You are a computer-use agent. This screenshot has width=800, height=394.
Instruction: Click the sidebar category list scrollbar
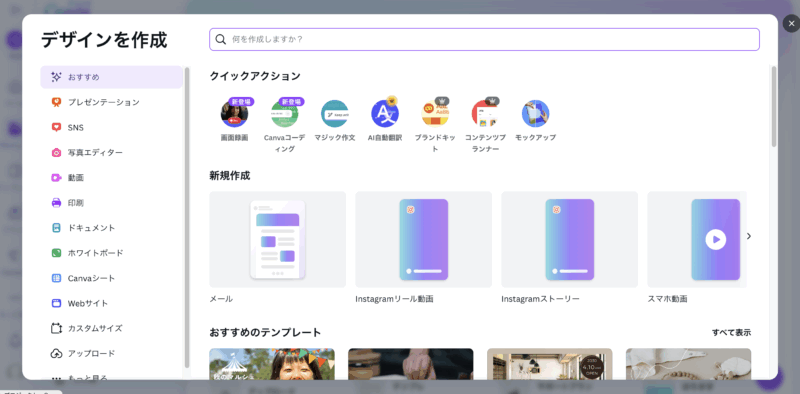[187, 217]
